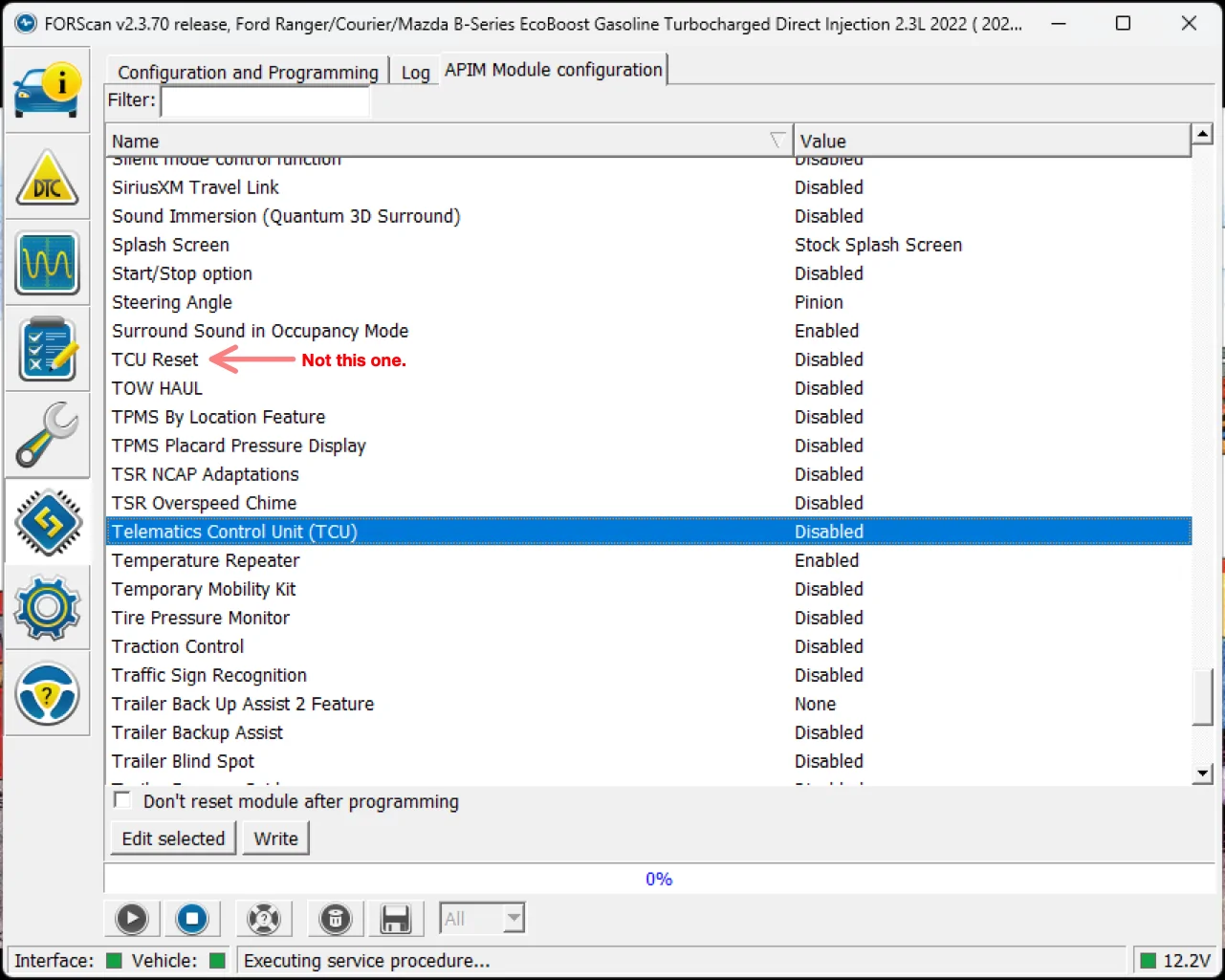Click the None value cell
Image resolution: width=1225 pixels, height=980 pixels.
(x=815, y=704)
